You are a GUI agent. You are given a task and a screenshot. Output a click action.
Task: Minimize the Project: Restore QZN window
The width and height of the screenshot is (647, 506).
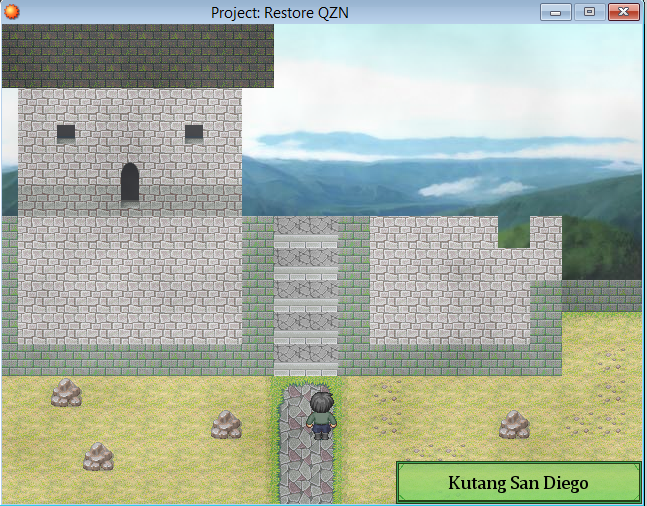click(555, 12)
